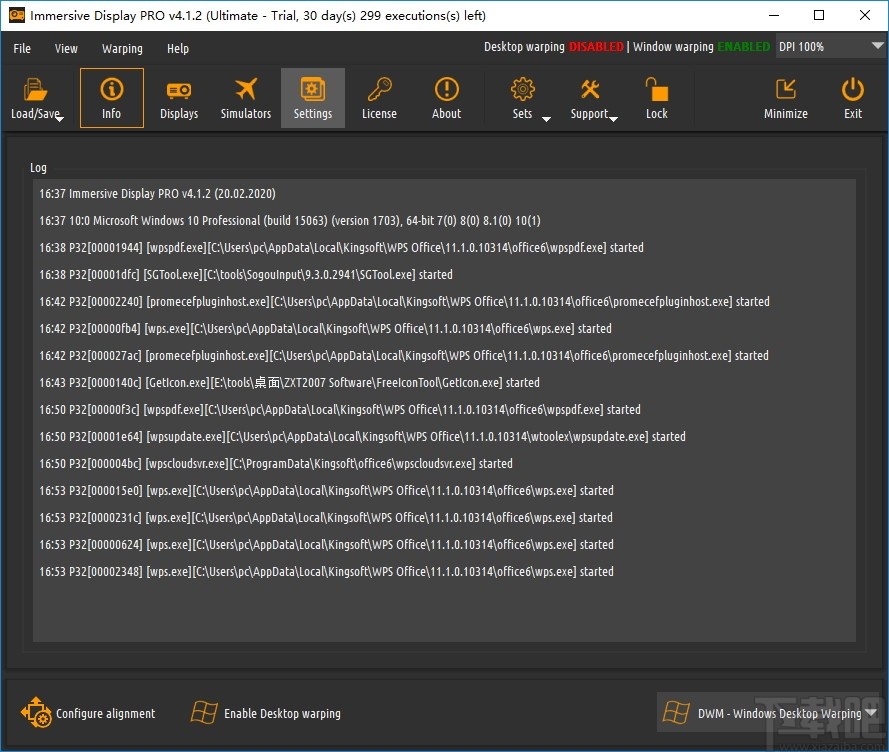Select the GetIcon.exe started log entry
This screenshot has height=752, width=889.
[x=289, y=383]
